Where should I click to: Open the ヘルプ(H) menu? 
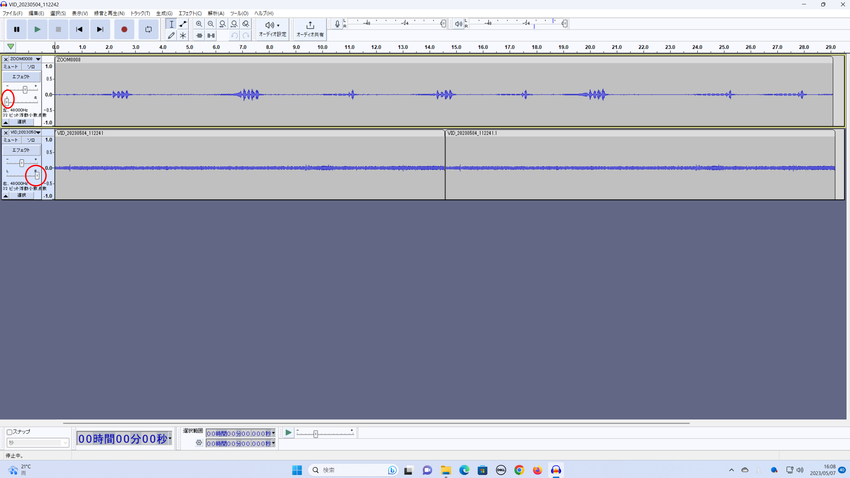click(x=264, y=13)
